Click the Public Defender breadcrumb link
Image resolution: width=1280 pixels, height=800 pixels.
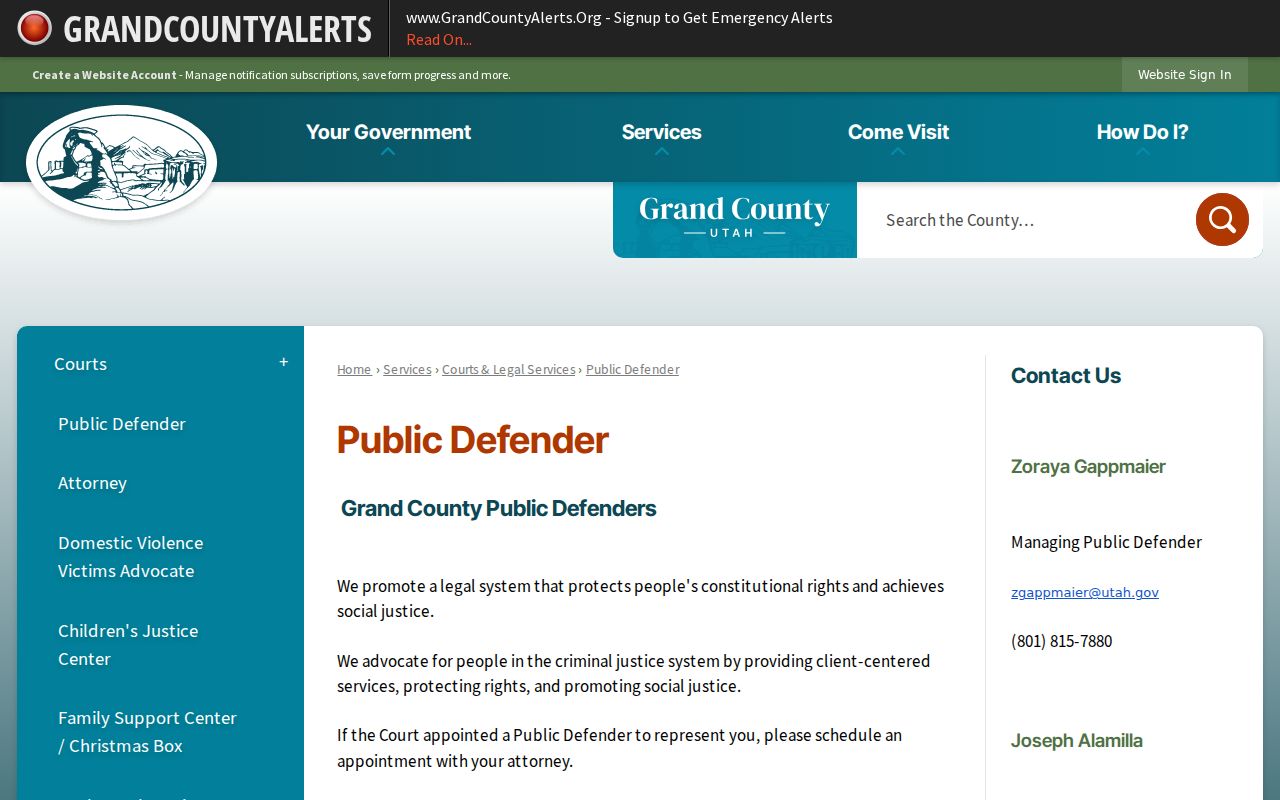(x=632, y=370)
